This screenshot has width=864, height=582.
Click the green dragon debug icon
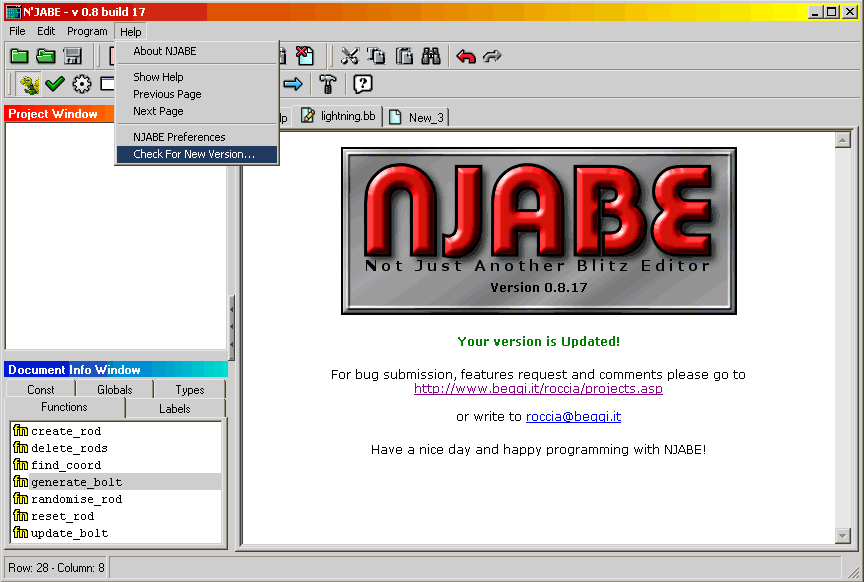coord(28,84)
